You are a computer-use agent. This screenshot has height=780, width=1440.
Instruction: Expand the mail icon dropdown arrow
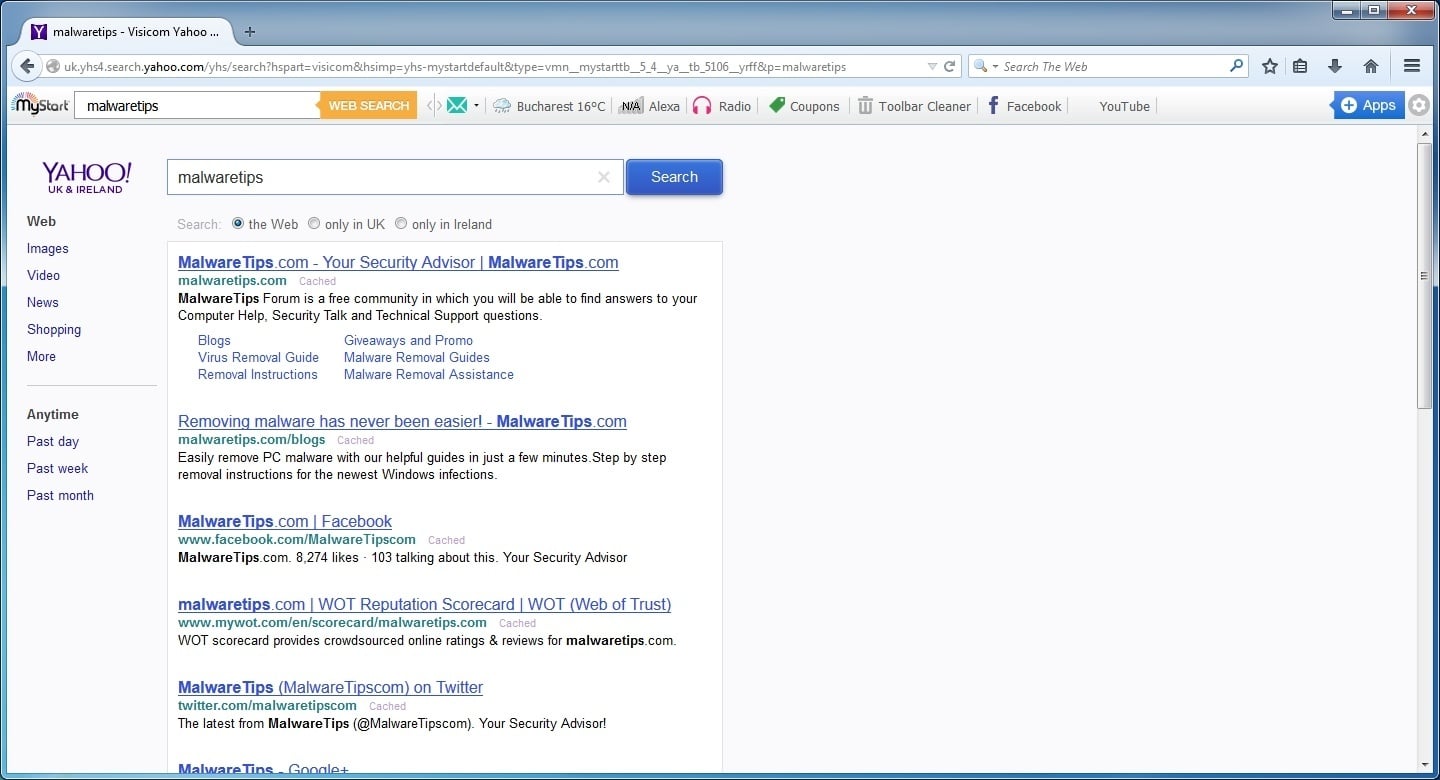(476, 106)
